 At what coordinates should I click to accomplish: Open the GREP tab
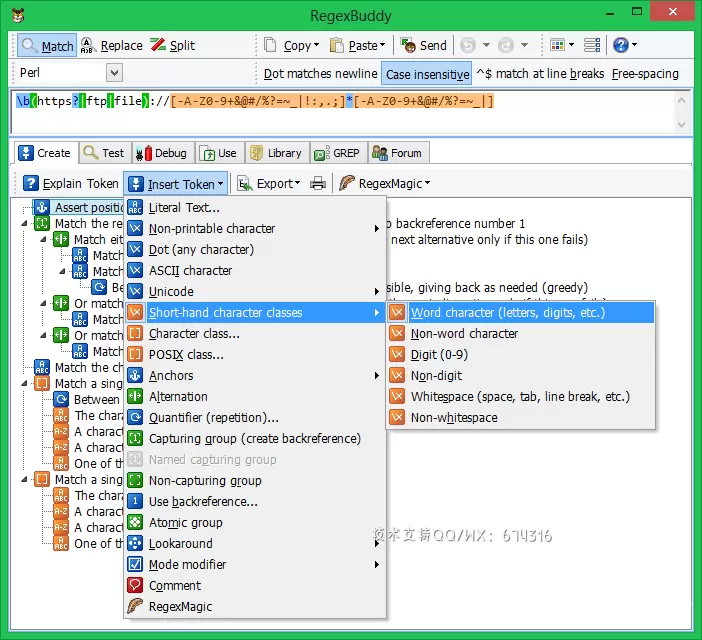[x=338, y=153]
